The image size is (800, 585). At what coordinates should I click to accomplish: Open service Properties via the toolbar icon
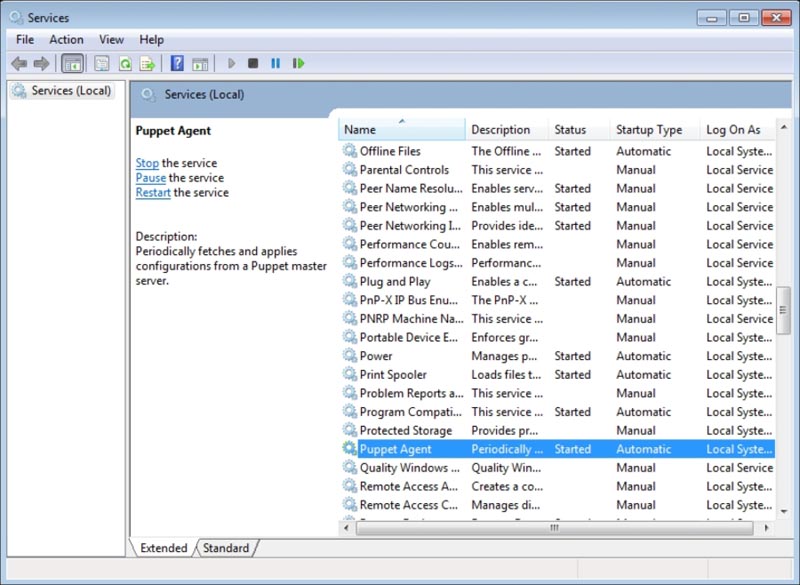pos(101,63)
